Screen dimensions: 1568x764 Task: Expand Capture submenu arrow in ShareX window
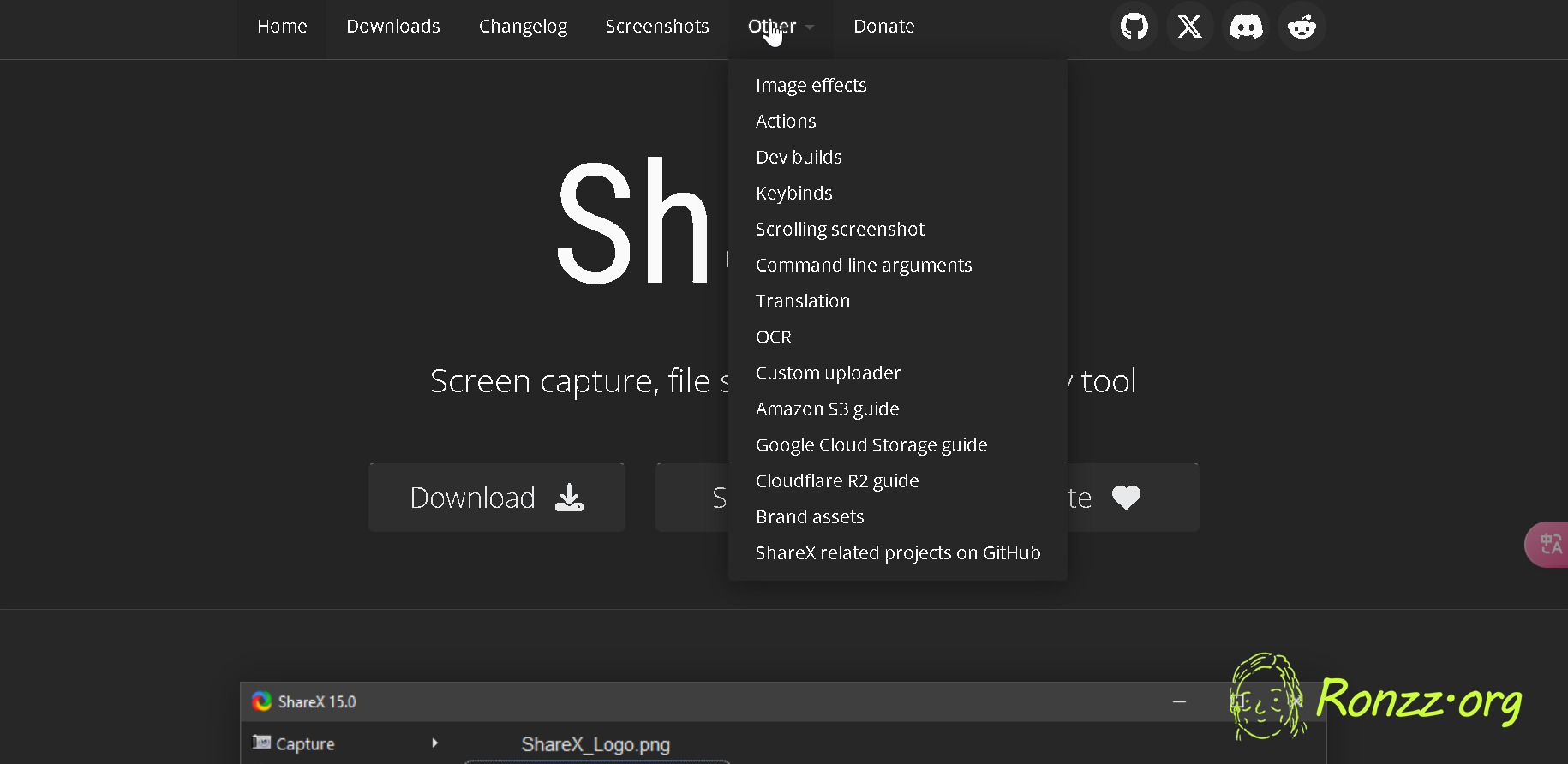tap(435, 743)
